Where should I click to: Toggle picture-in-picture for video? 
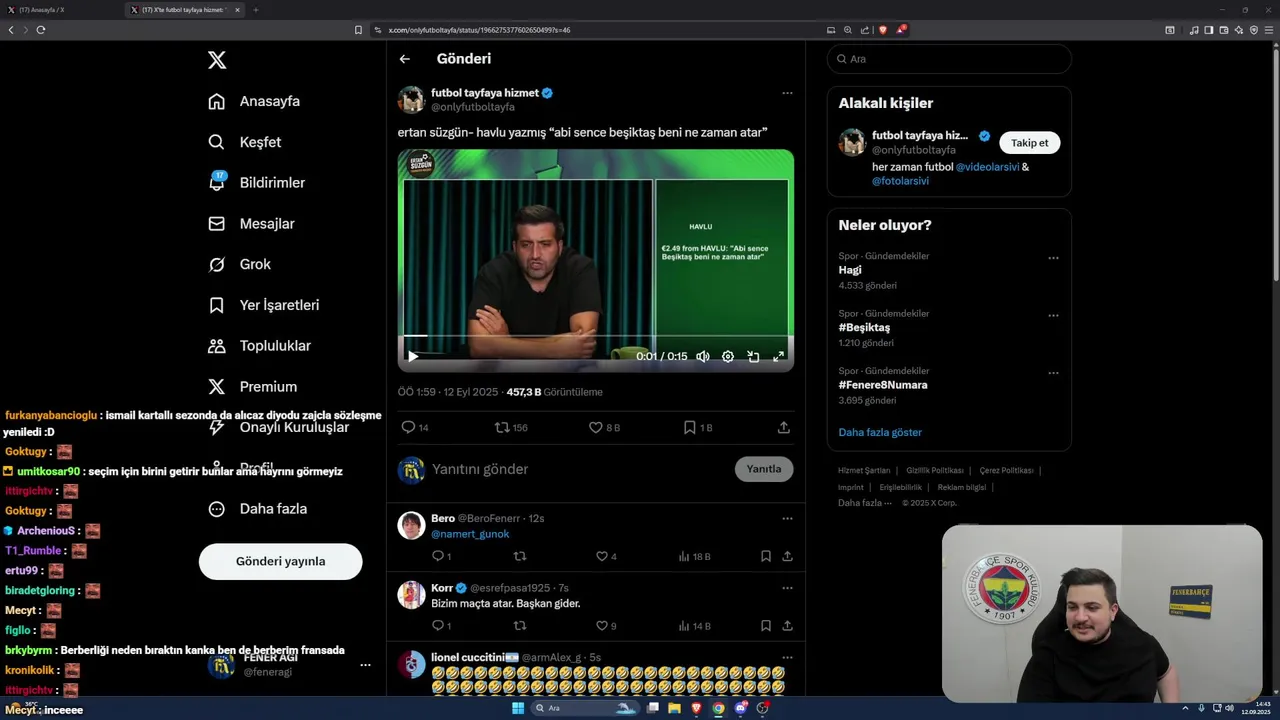[x=753, y=356]
